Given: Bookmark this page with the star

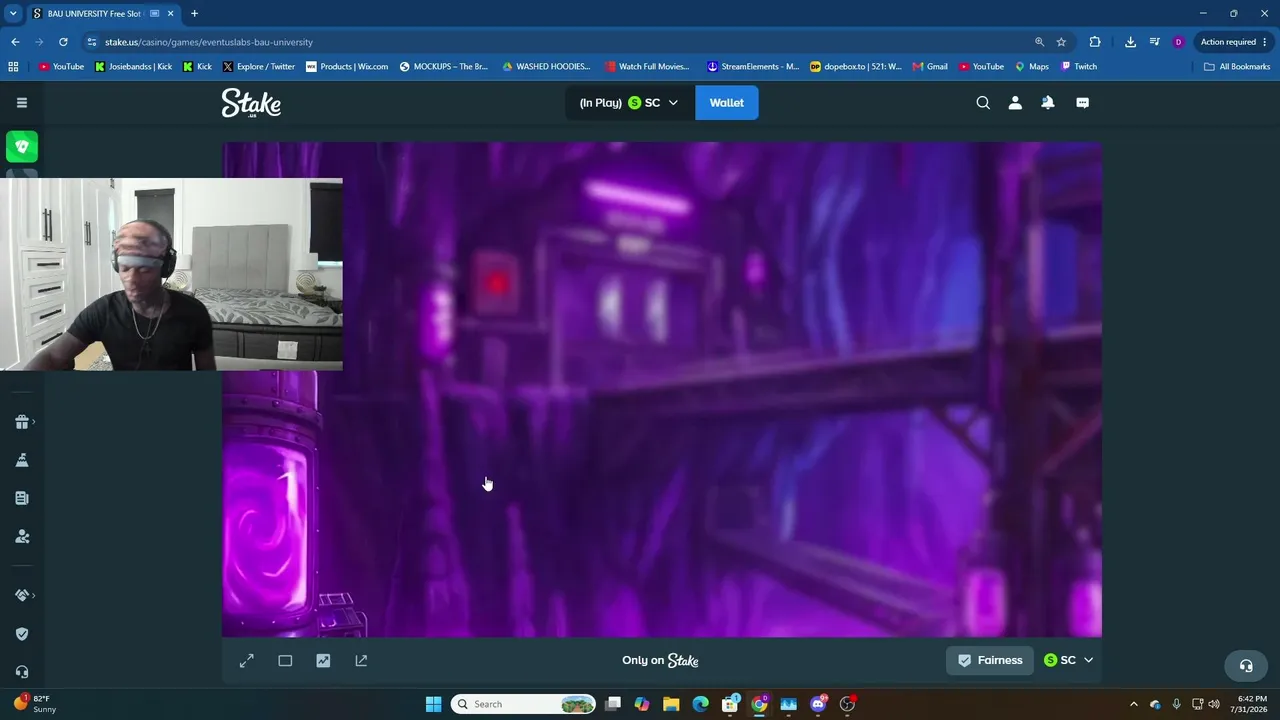Looking at the screenshot, I should [1061, 42].
